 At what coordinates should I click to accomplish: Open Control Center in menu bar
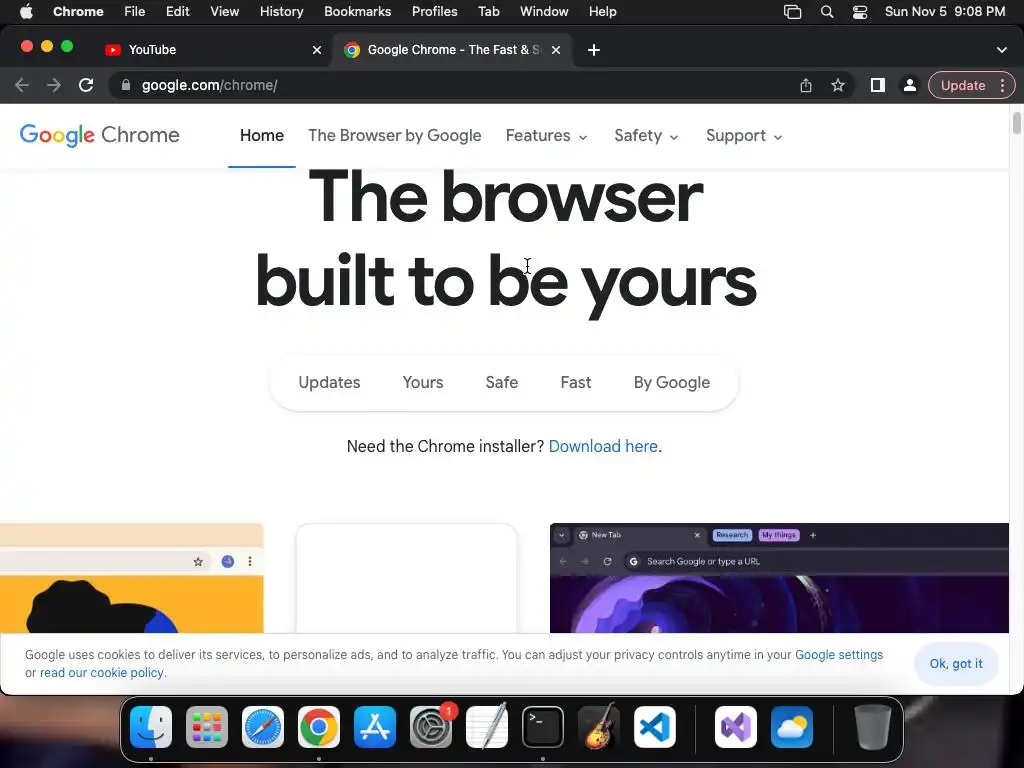coord(860,12)
